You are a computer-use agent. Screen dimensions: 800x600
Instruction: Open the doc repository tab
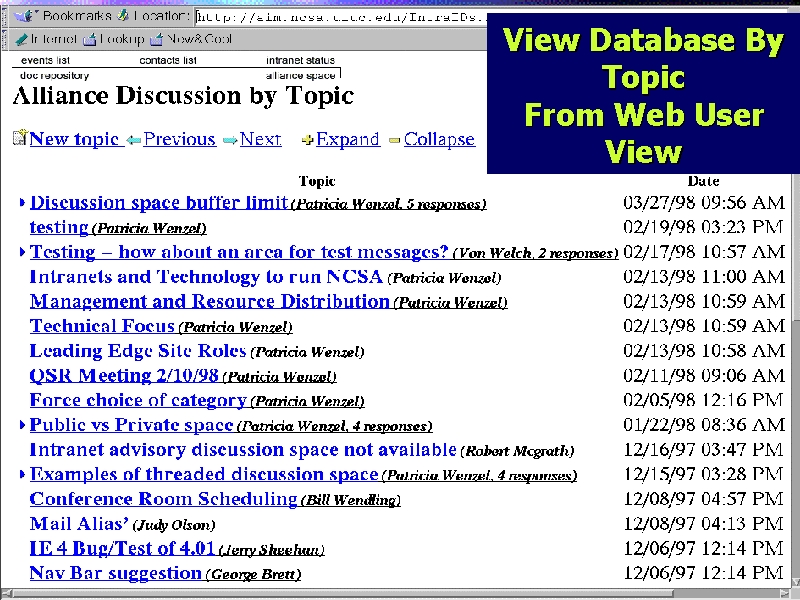pyautogui.click(x=55, y=76)
